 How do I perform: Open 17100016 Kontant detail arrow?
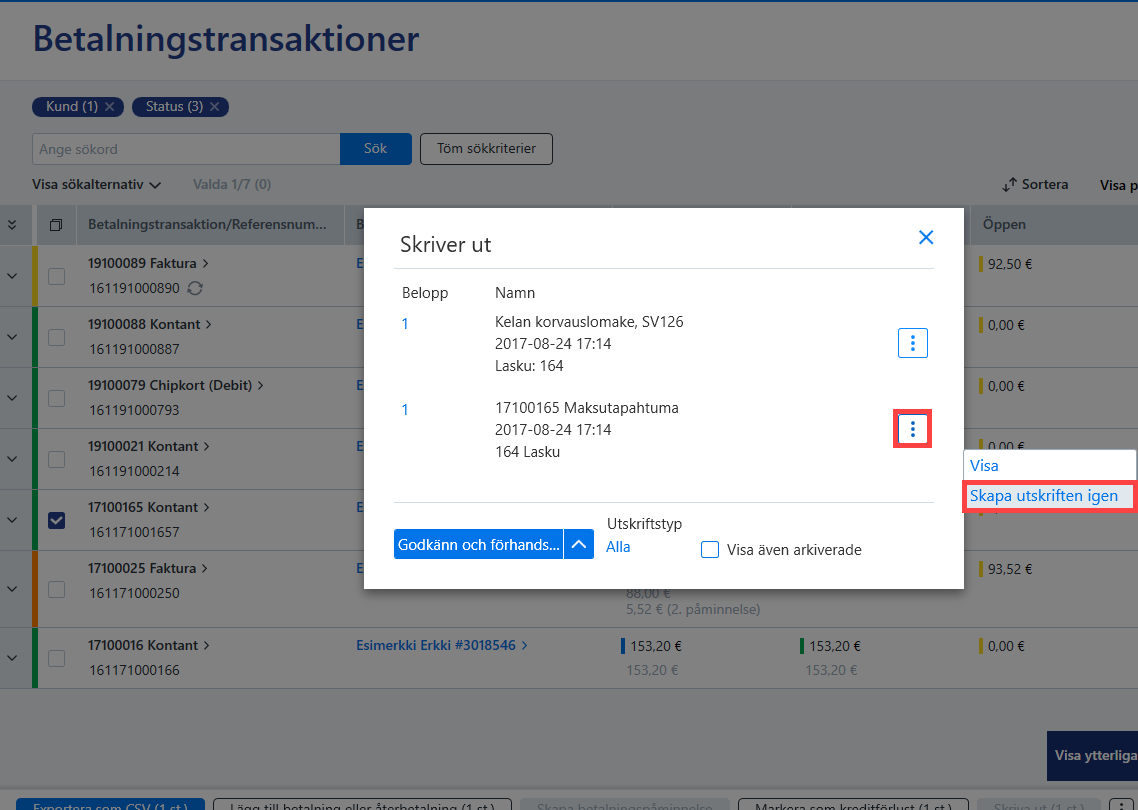[206, 645]
